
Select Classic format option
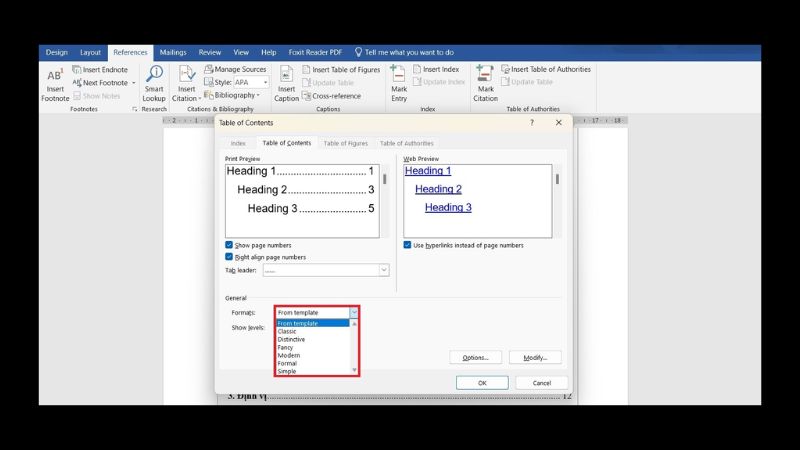[312, 331]
